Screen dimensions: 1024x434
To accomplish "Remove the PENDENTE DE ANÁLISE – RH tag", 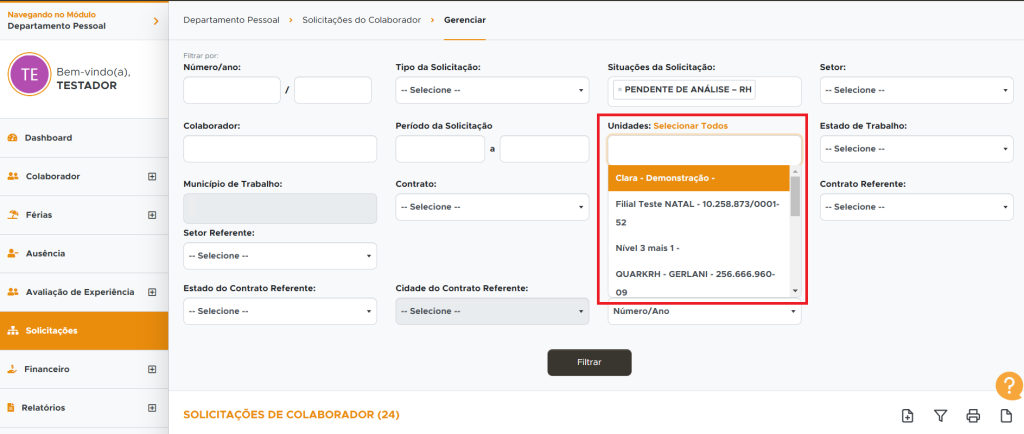I will pos(620,90).
